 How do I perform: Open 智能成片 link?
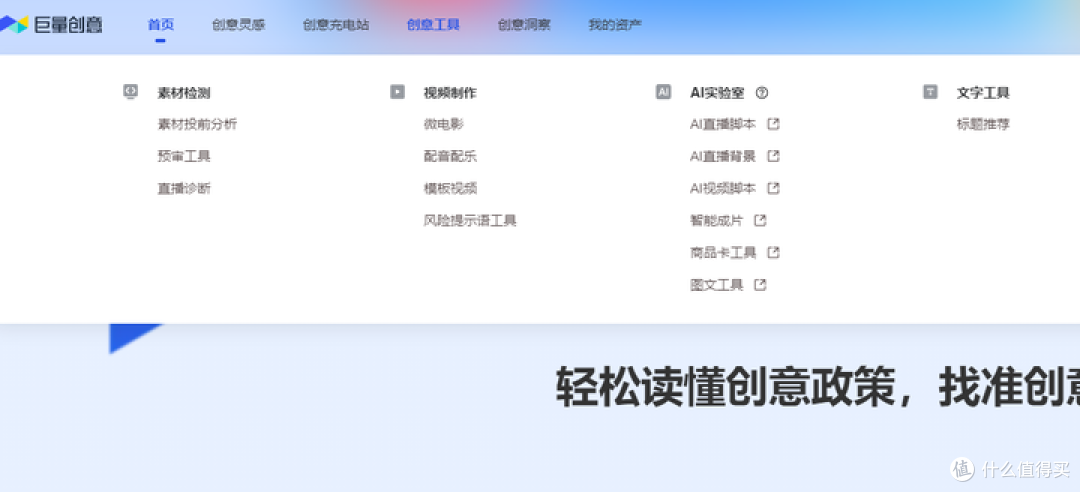click(x=716, y=221)
